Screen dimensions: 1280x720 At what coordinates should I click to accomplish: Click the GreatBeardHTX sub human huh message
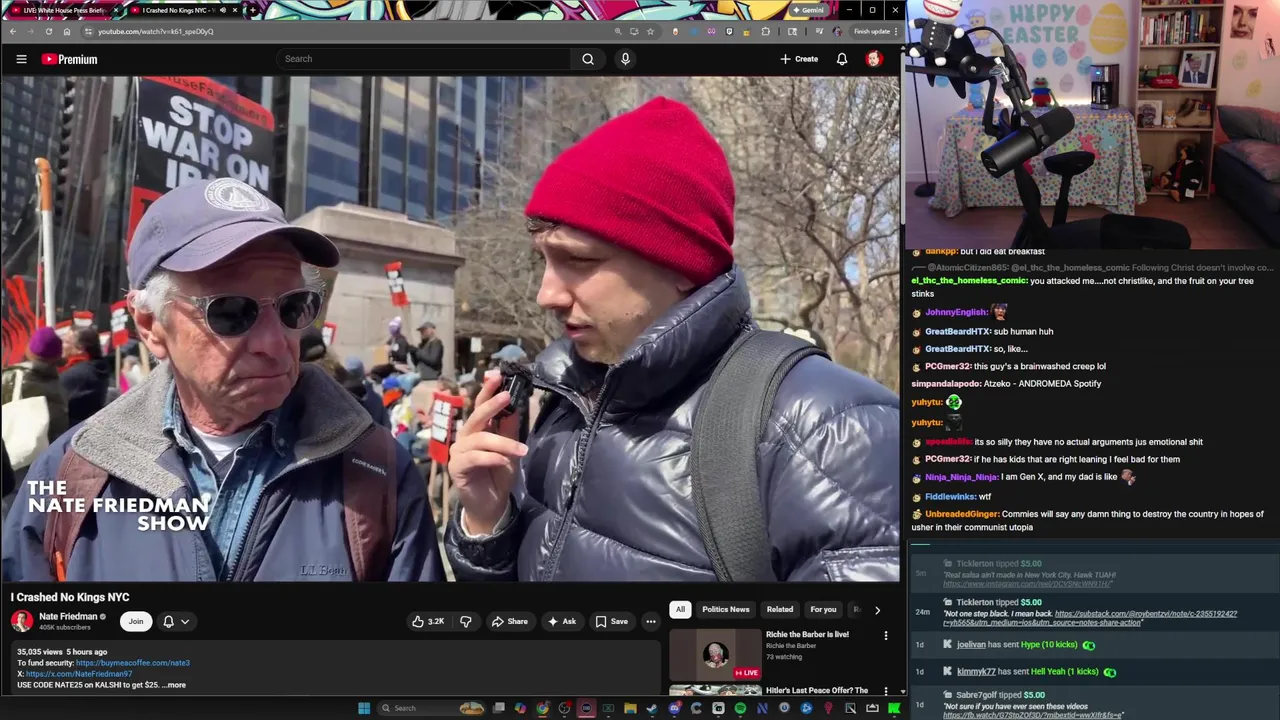point(982,331)
